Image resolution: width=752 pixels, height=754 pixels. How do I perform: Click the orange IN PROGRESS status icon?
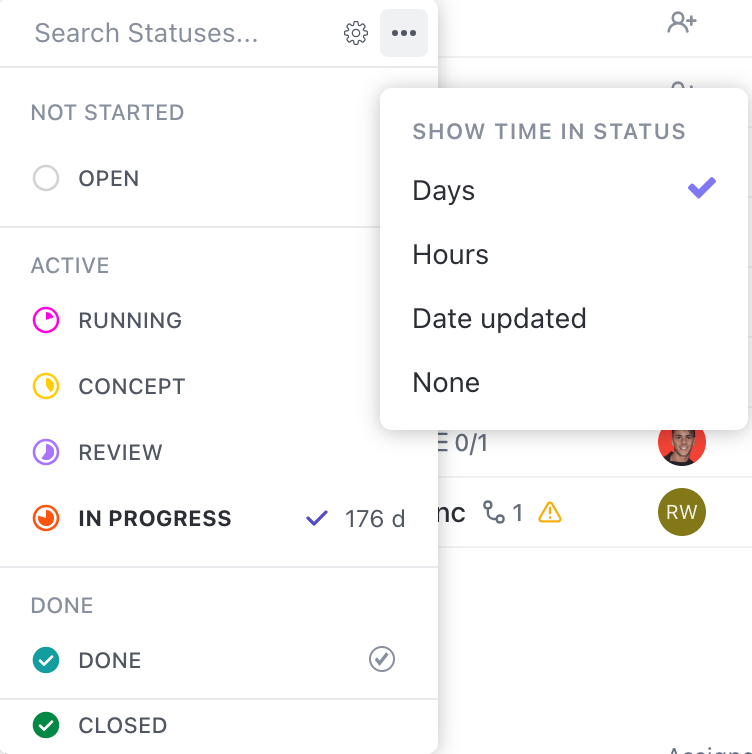click(46, 519)
